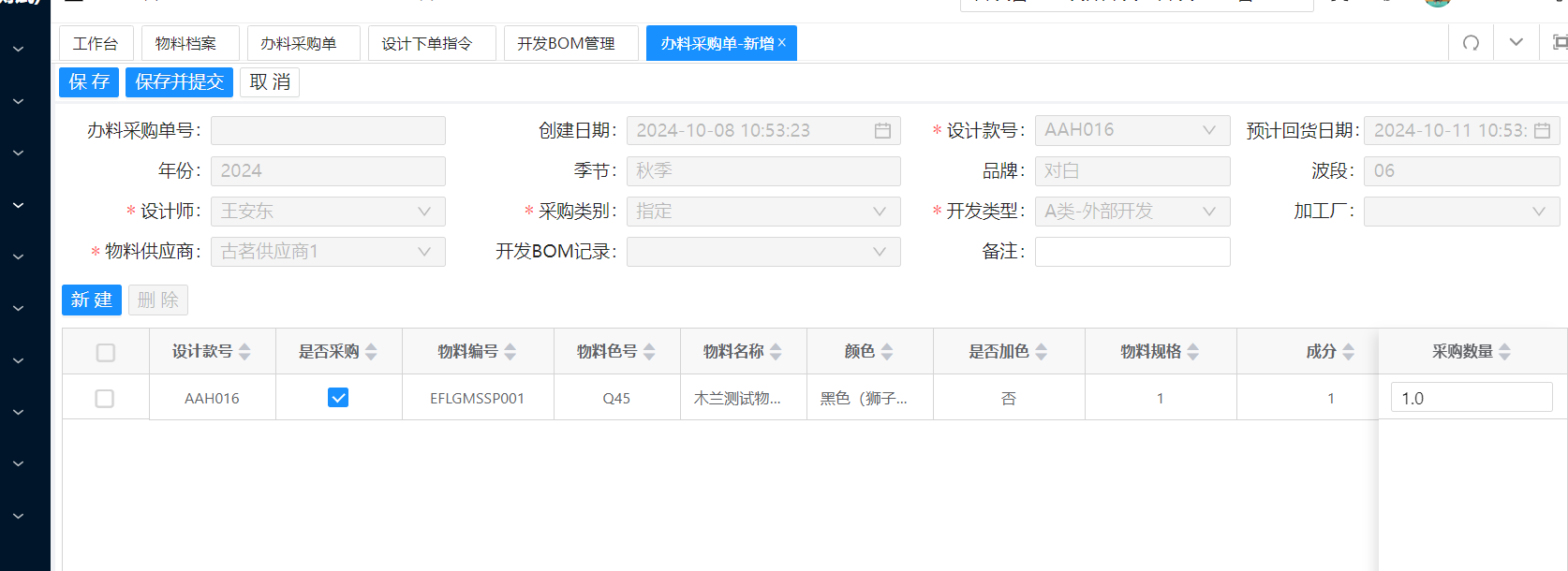Sort by 颜色 column arrows
1568x571 pixels.
887,352
